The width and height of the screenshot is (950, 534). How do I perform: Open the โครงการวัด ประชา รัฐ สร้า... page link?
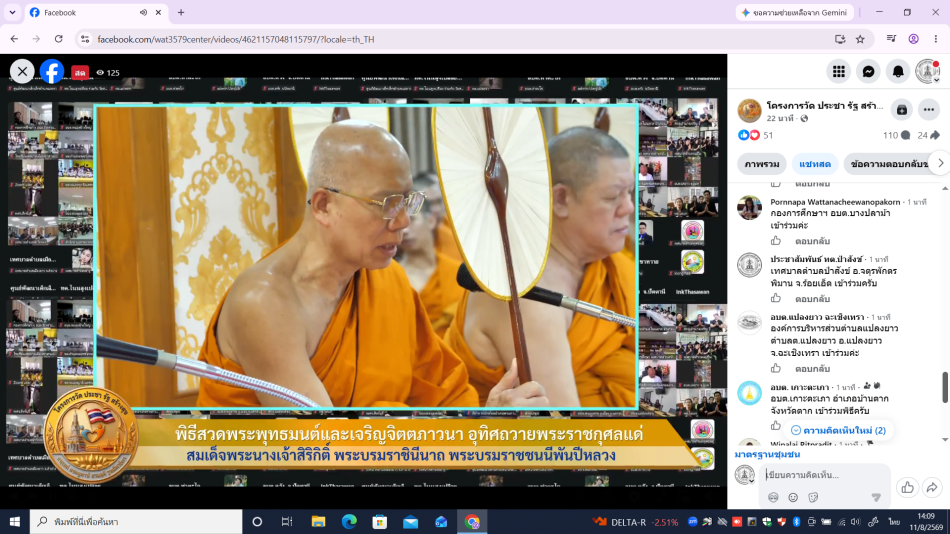(825, 105)
